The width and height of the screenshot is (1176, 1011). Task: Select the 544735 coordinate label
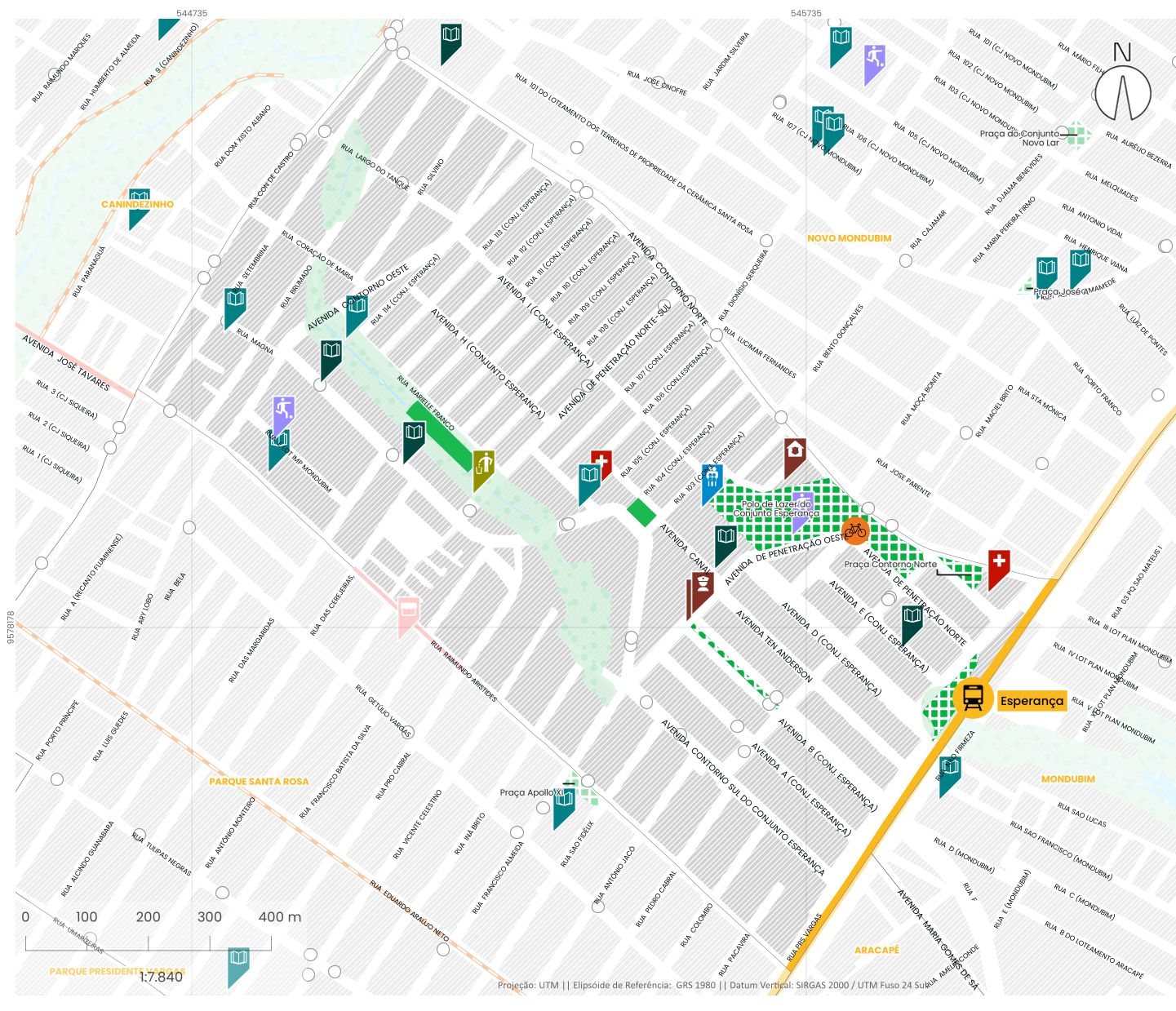pyautogui.click(x=192, y=13)
